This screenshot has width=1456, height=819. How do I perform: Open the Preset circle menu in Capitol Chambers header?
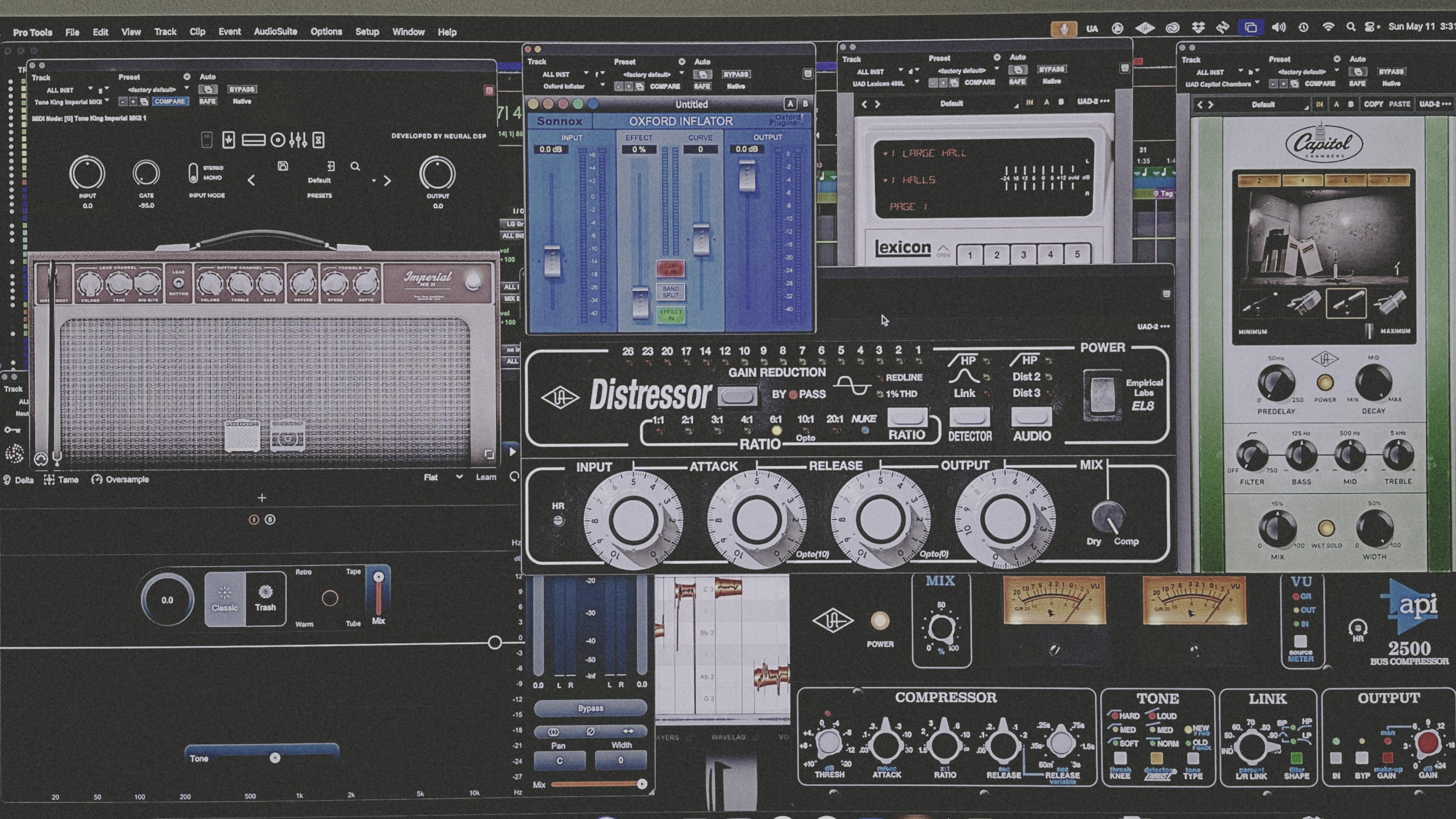(1337, 59)
